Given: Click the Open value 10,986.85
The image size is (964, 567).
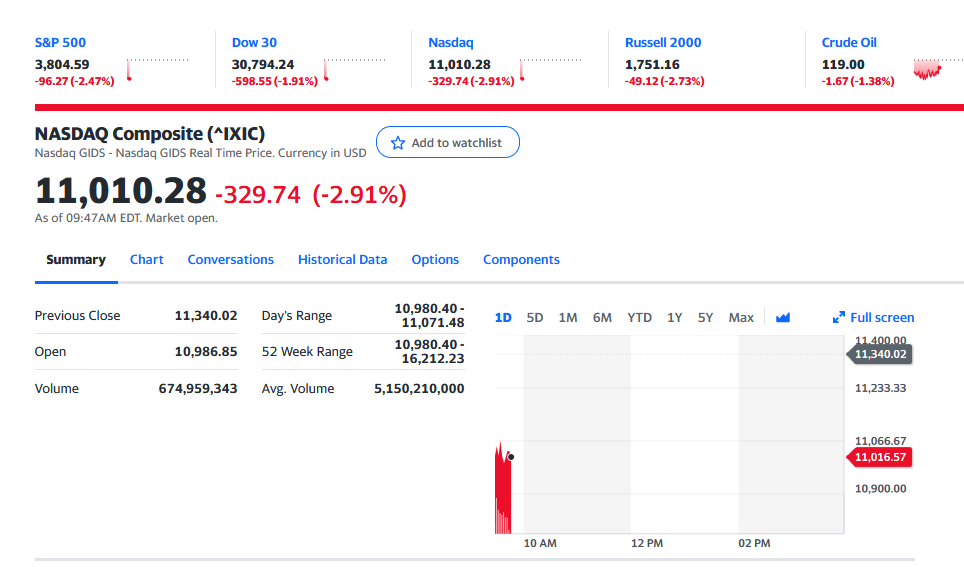Looking at the screenshot, I should click(x=206, y=352).
